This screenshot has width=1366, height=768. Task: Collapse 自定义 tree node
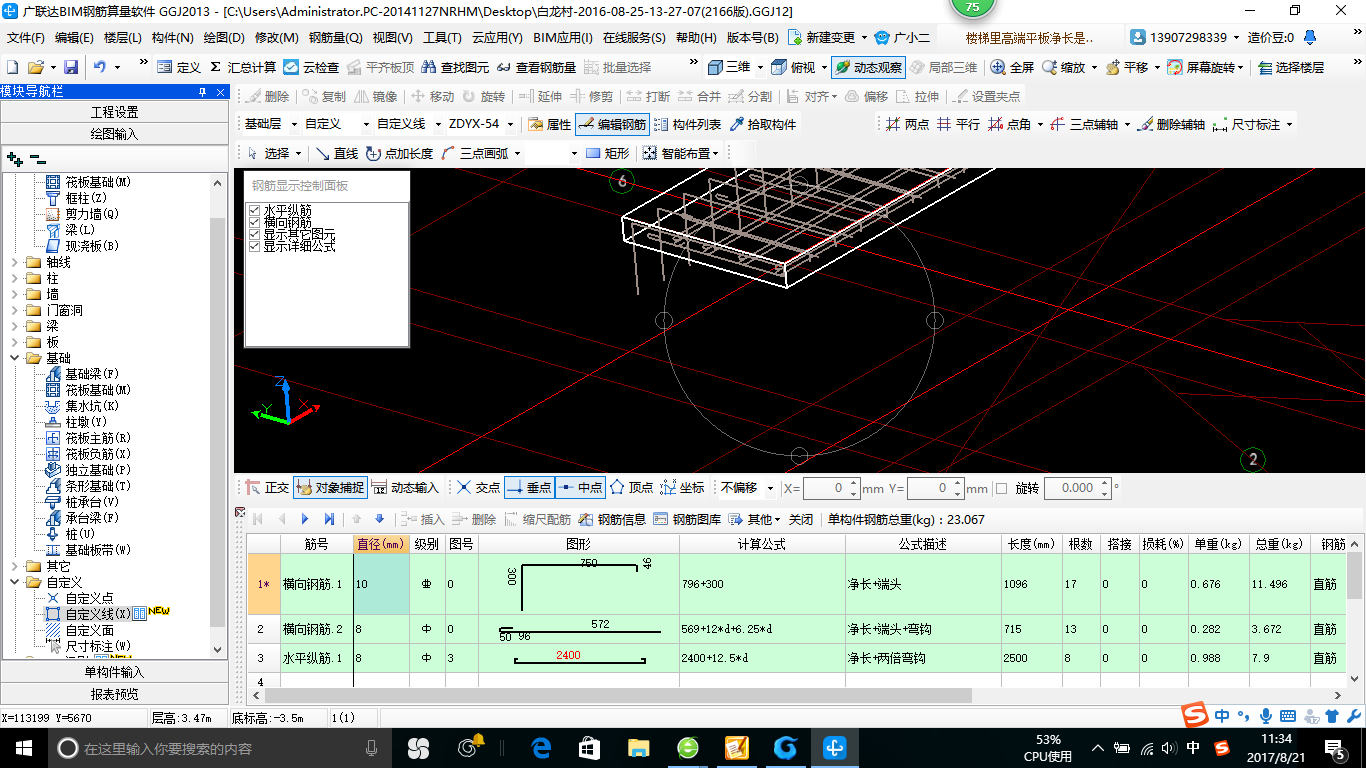click(x=14, y=582)
